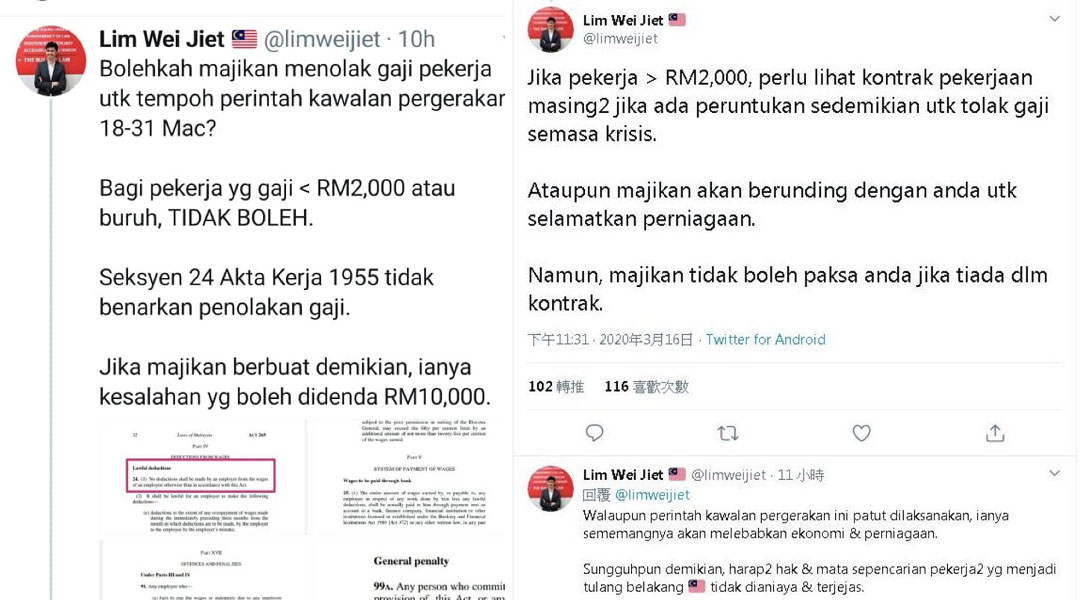
Task: View the 116 likes list
Action: [x=647, y=386]
